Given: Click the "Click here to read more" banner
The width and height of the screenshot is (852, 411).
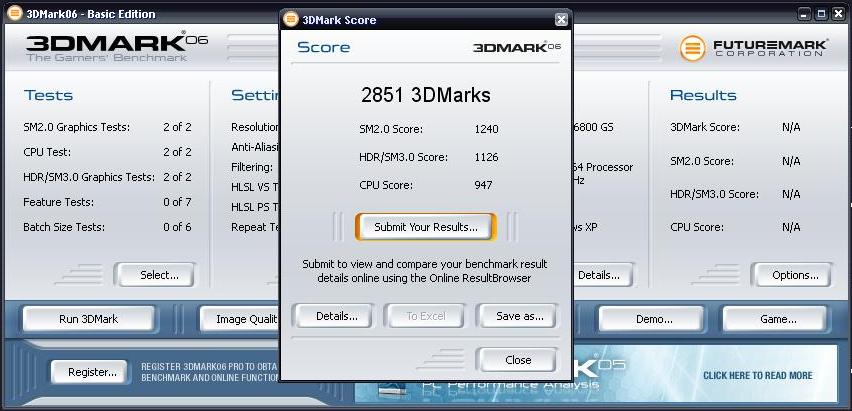Looking at the screenshot, I should tap(757, 376).
